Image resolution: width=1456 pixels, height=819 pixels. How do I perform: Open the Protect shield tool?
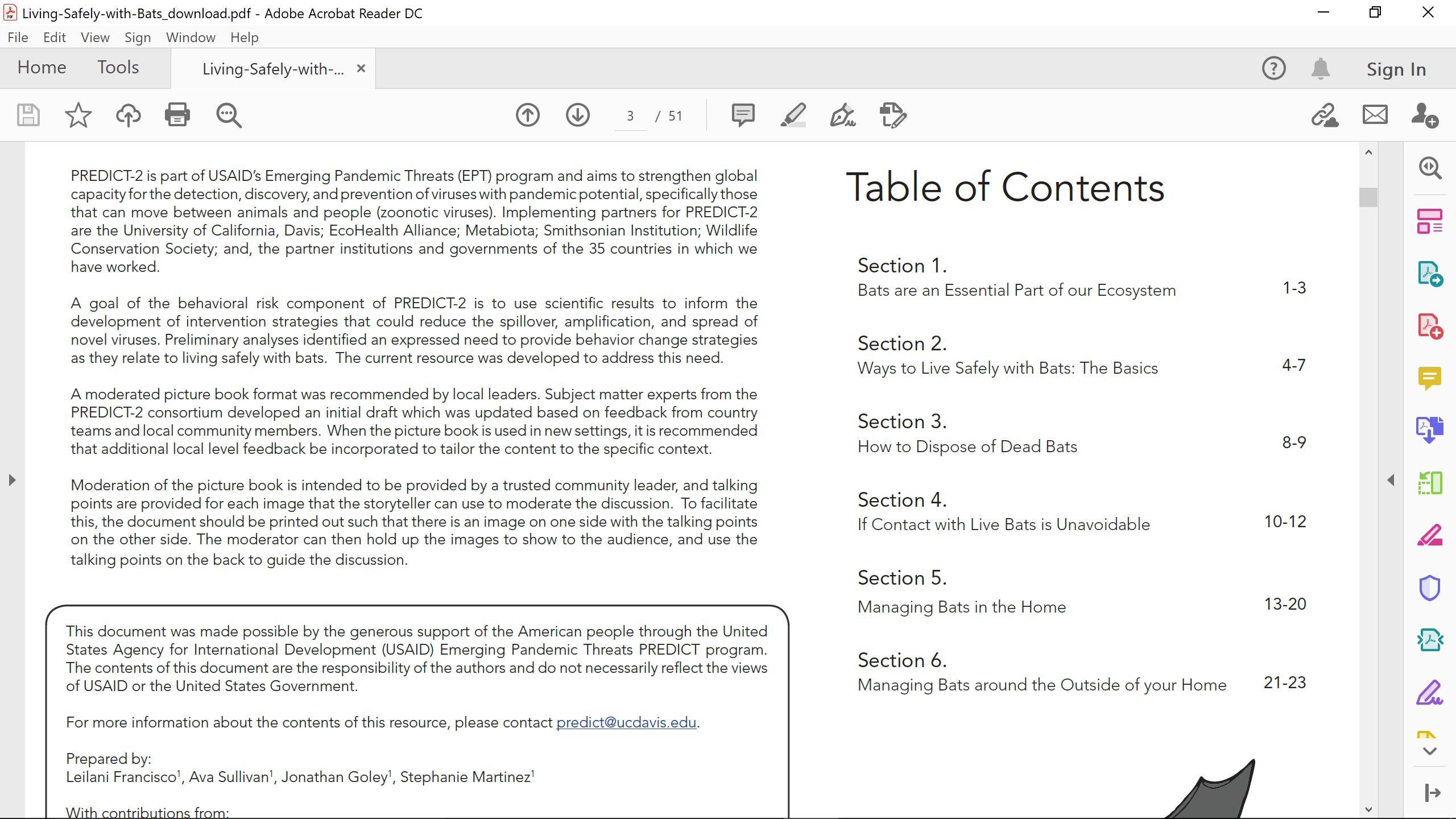click(x=1429, y=588)
